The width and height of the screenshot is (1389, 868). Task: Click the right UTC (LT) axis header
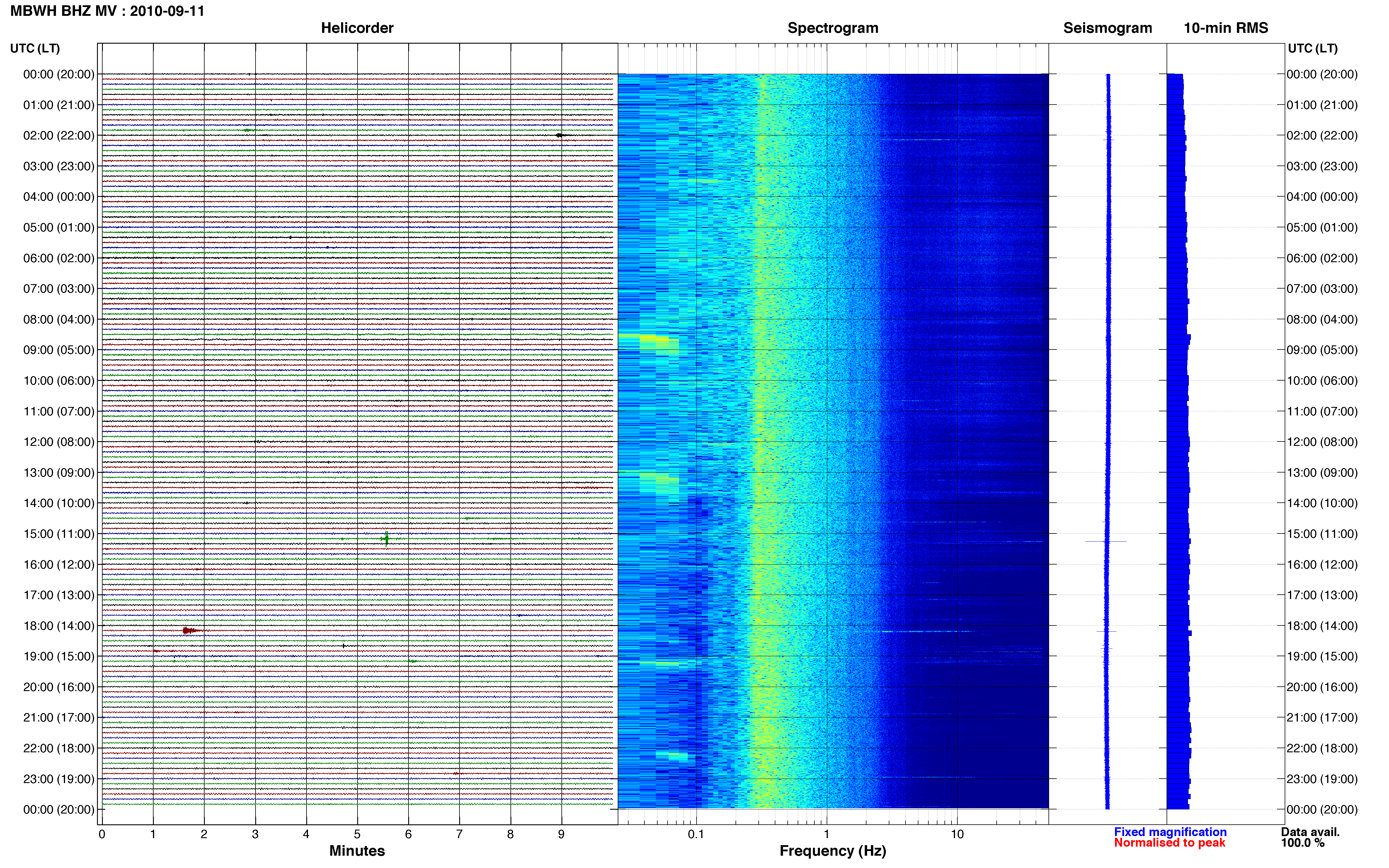tap(1313, 48)
